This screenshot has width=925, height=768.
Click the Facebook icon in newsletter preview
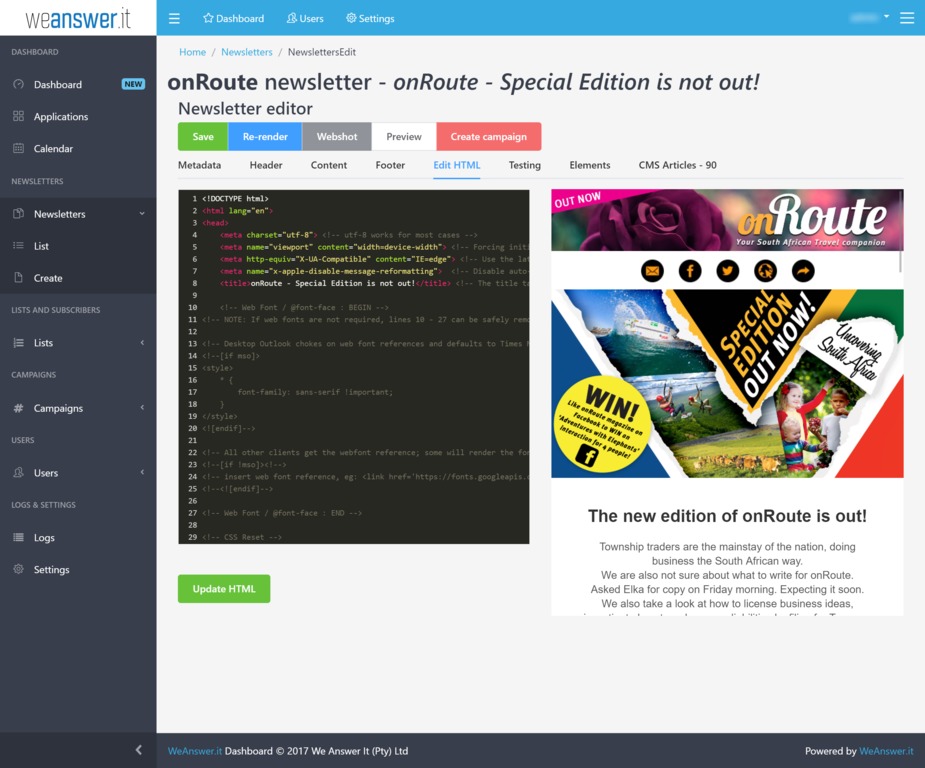click(x=690, y=271)
